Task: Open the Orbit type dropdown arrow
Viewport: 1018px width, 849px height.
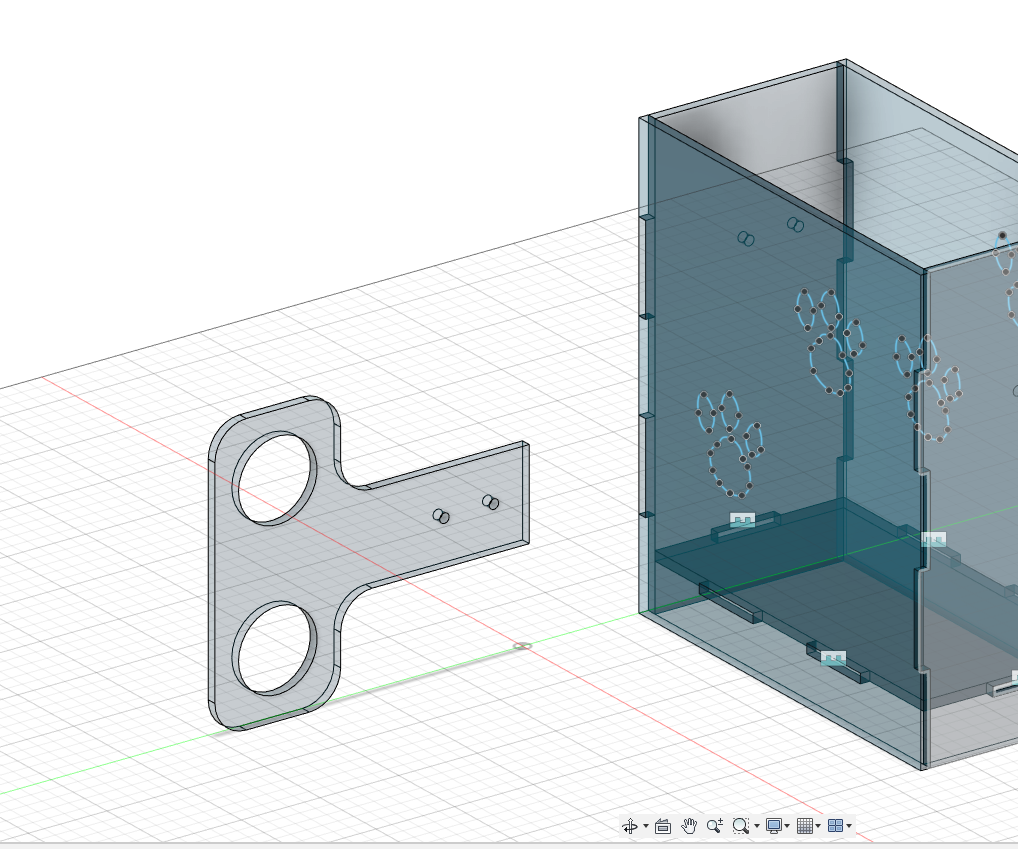Action: pyautogui.click(x=646, y=826)
